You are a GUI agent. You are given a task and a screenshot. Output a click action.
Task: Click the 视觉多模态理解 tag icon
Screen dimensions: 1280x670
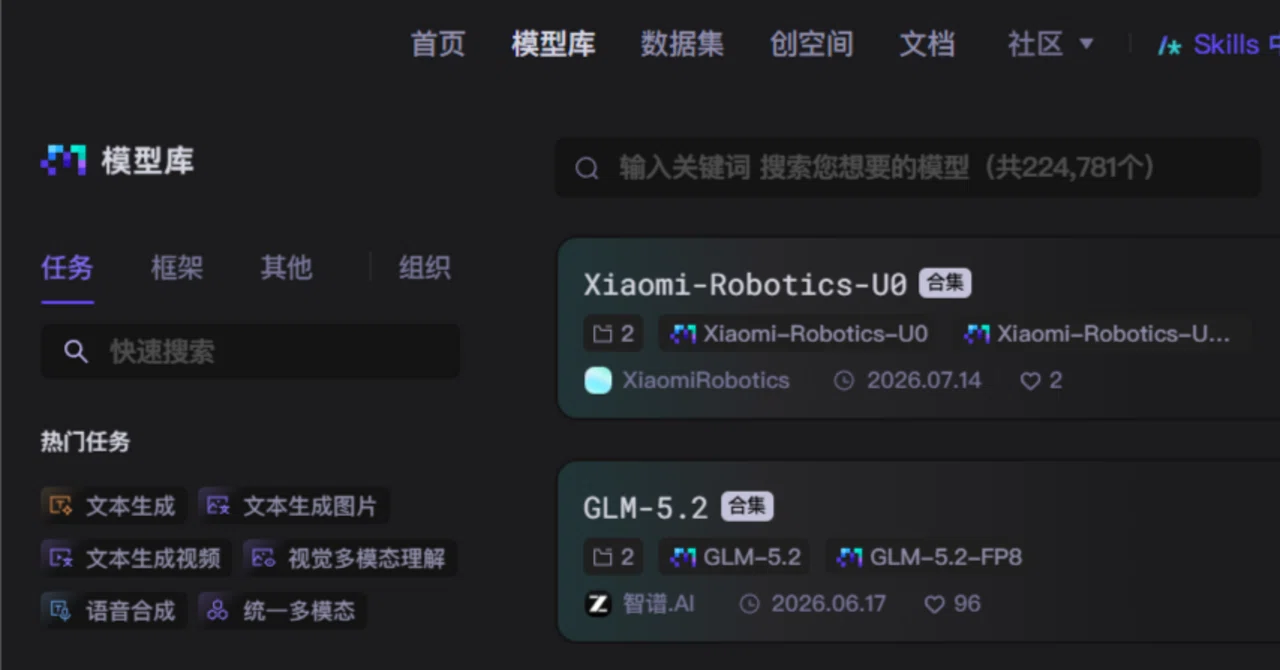coord(263,558)
